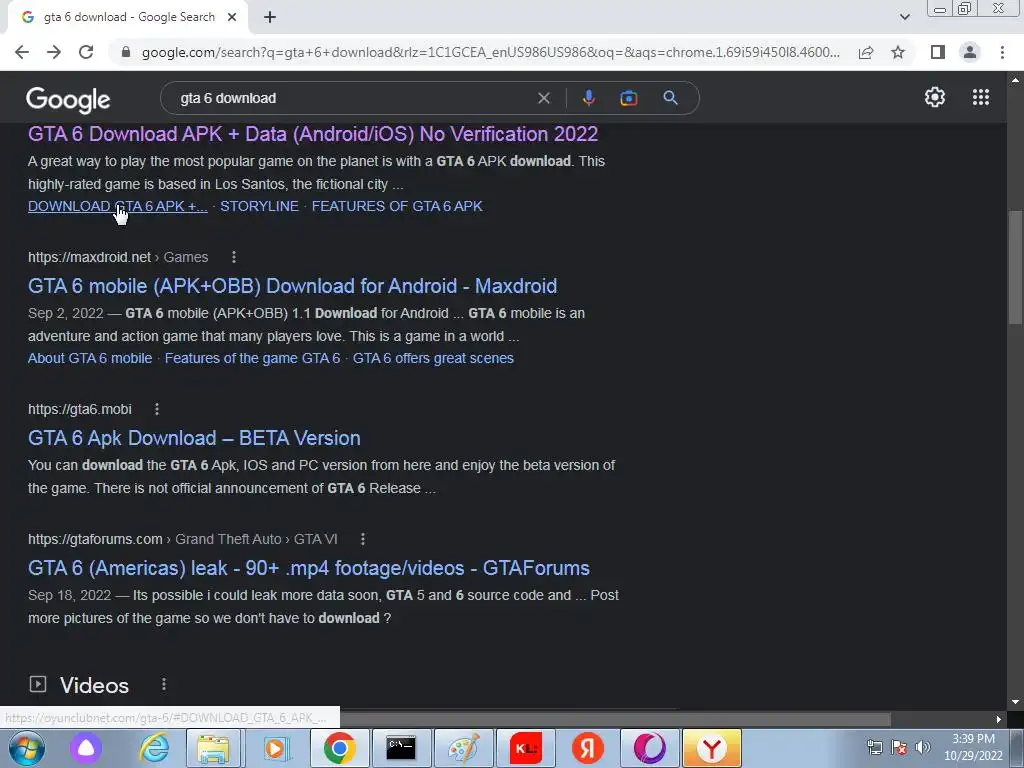Open Yandex app with red Я icon

pos(588,748)
